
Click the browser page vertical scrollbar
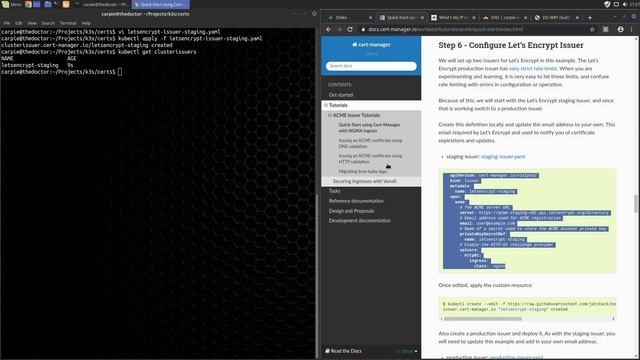coord(636,204)
